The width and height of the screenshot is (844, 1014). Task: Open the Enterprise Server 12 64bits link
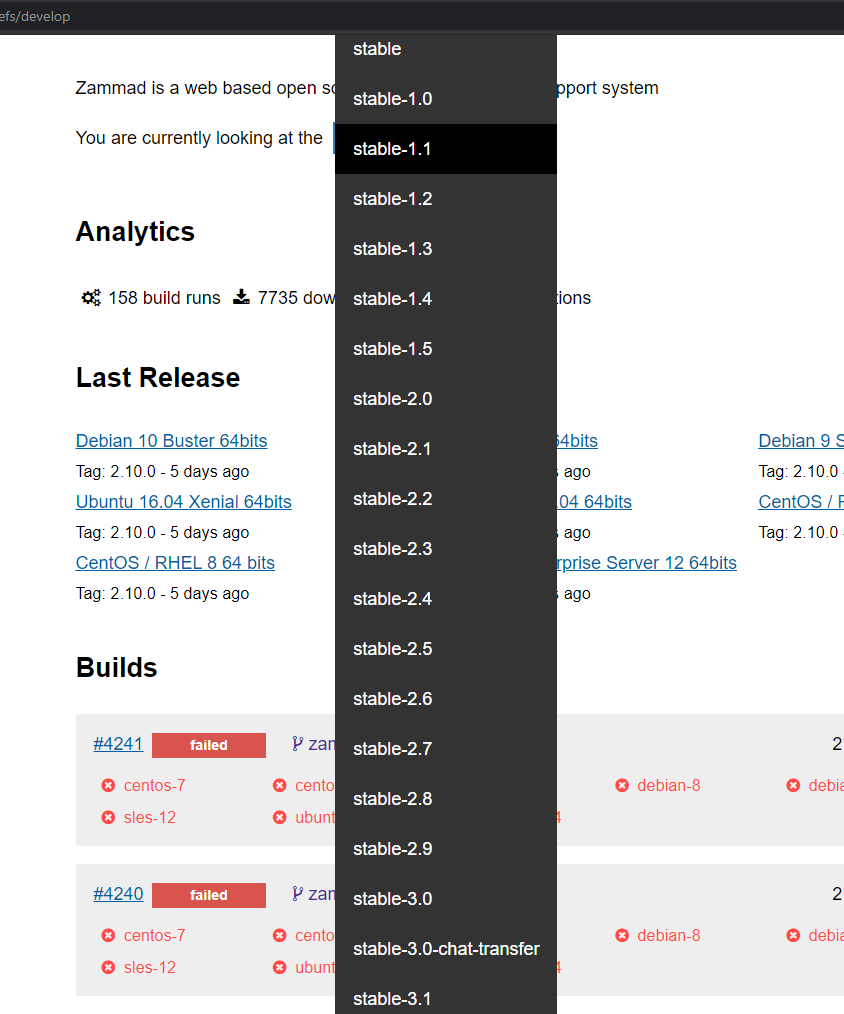pos(647,563)
